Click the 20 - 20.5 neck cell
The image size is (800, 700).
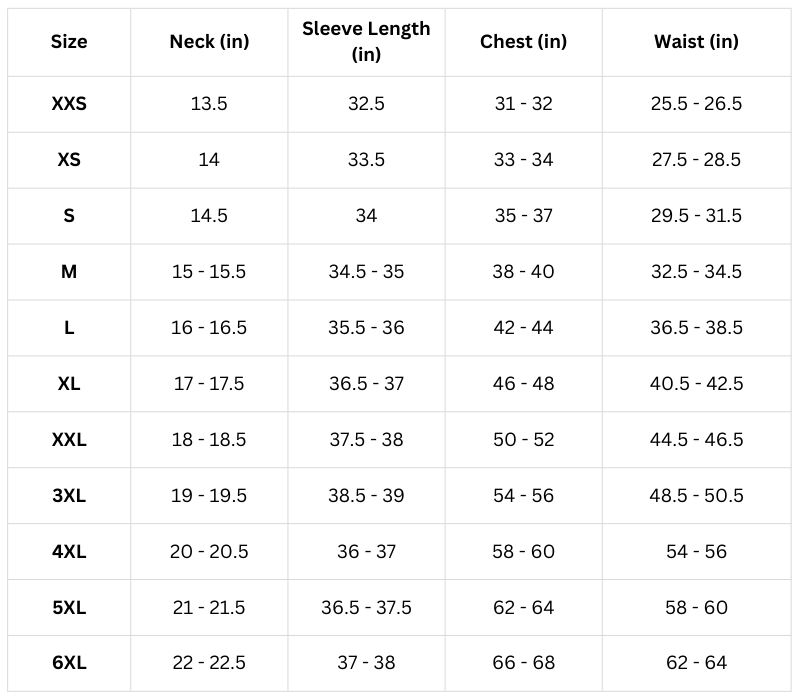[x=209, y=552]
